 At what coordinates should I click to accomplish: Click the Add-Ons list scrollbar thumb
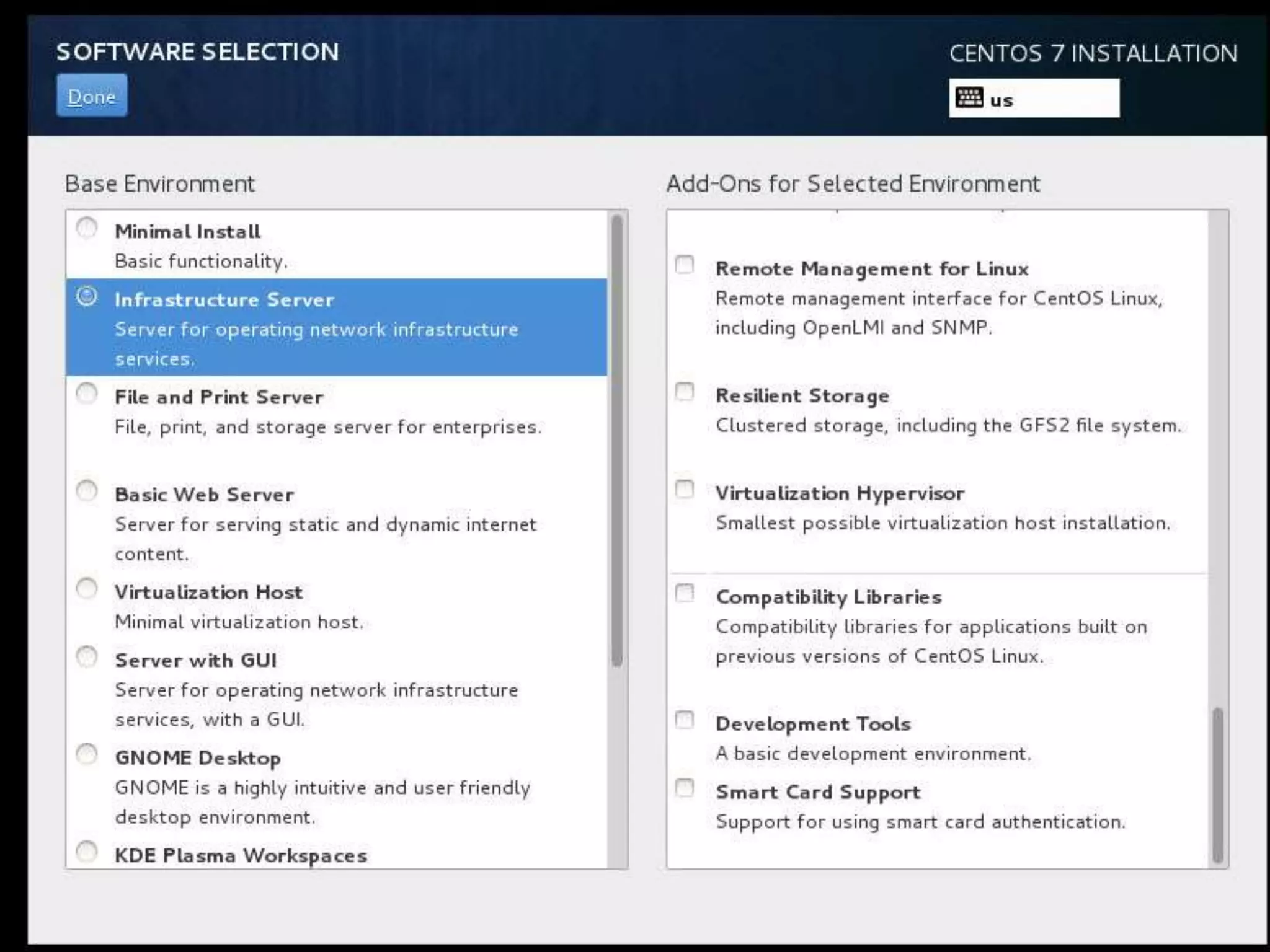pos(1218,785)
